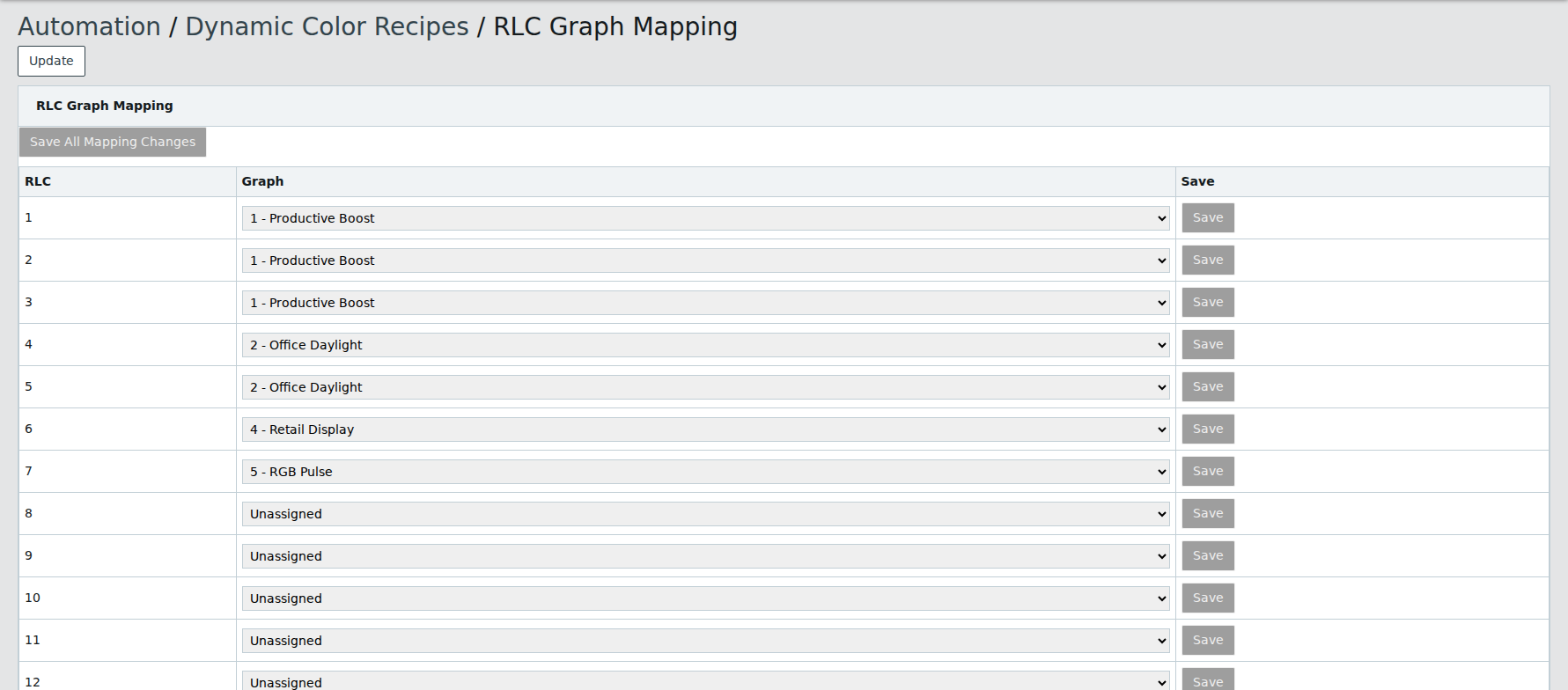Save mapping for RLC 2
This screenshot has height=690, width=1568.
(1208, 260)
